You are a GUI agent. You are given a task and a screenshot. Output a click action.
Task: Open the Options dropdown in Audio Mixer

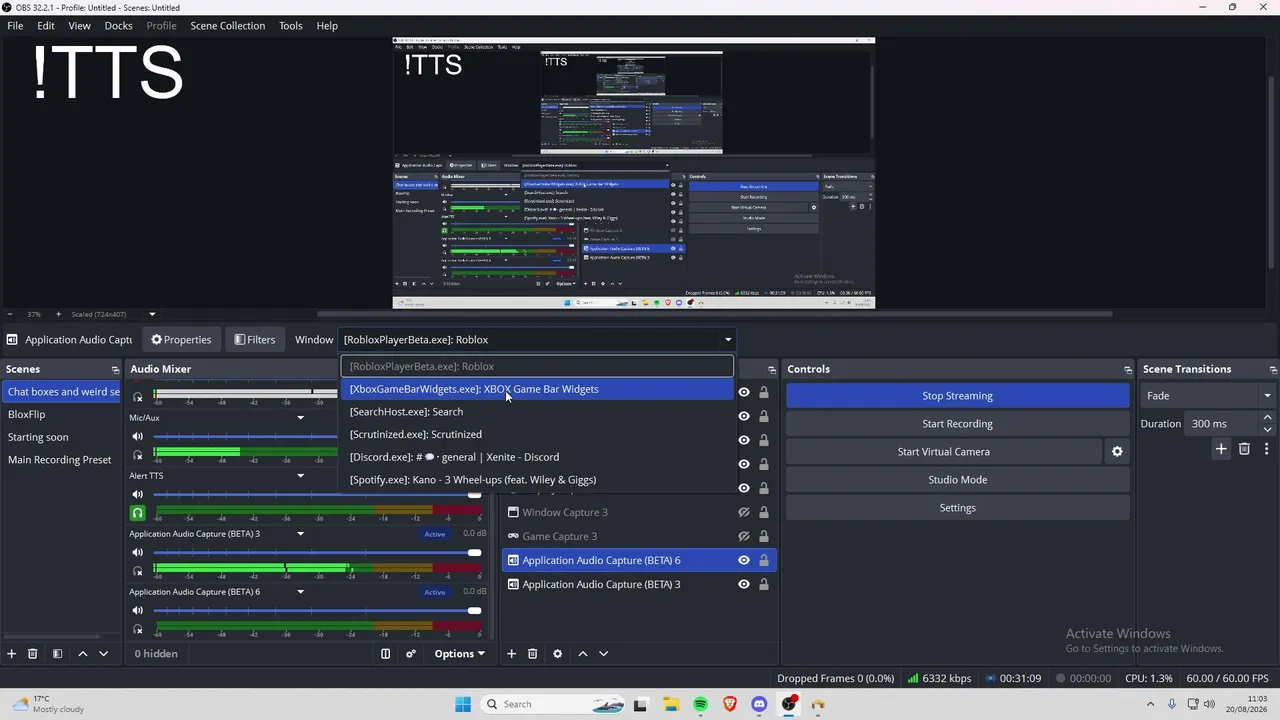(x=459, y=654)
